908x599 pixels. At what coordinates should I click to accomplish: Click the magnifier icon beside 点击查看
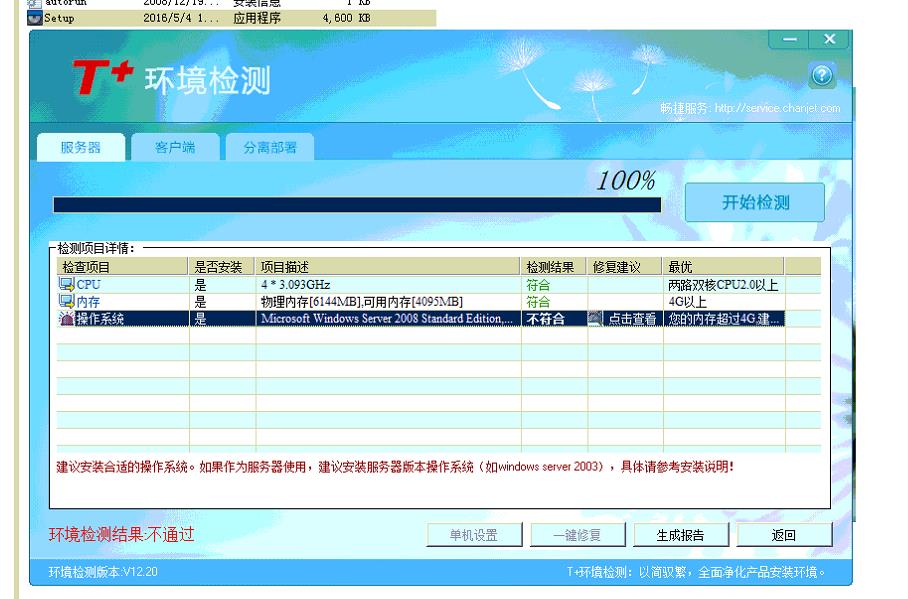point(595,319)
